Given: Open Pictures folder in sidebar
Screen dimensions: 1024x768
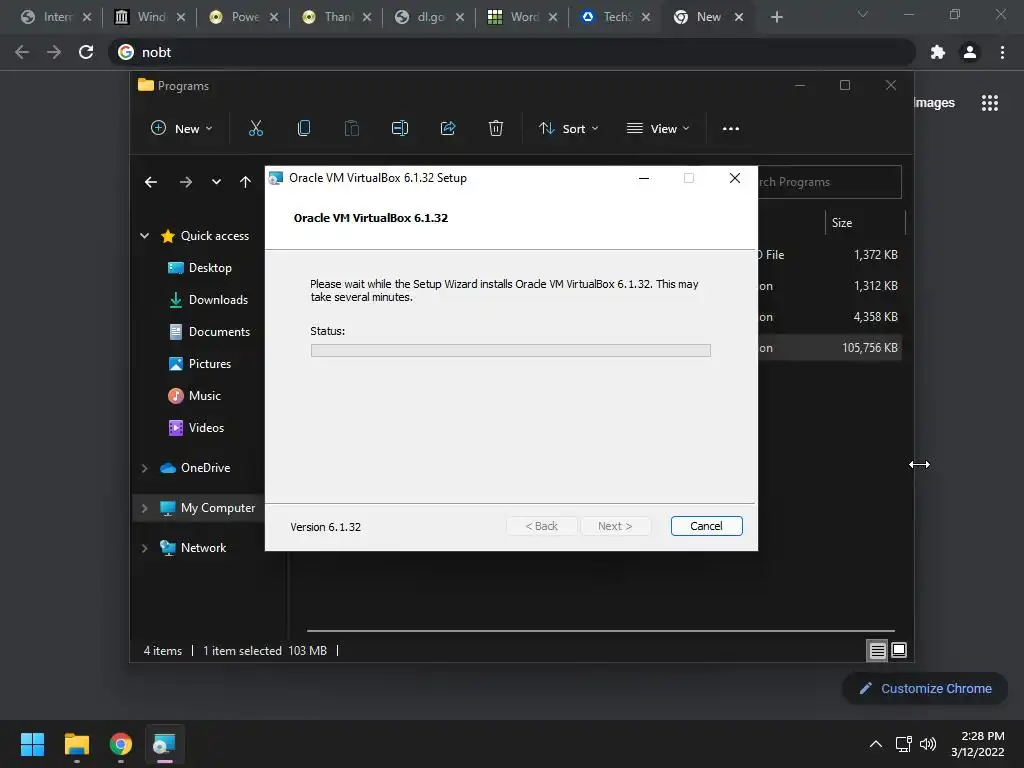Looking at the screenshot, I should pos(199,364).
